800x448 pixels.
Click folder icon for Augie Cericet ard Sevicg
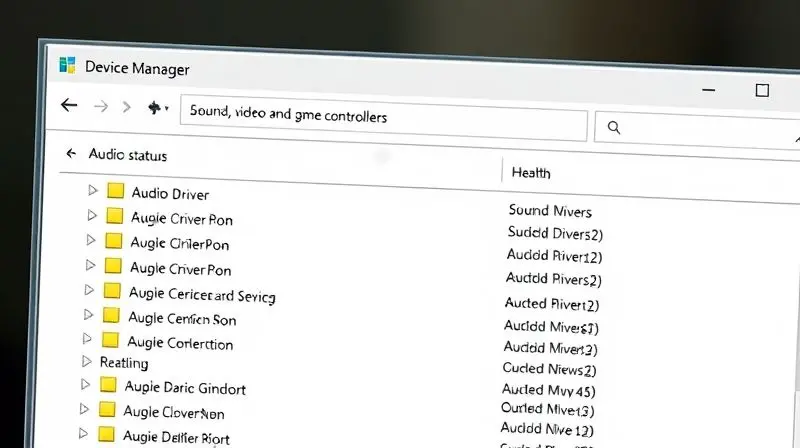tap(111, 292)
